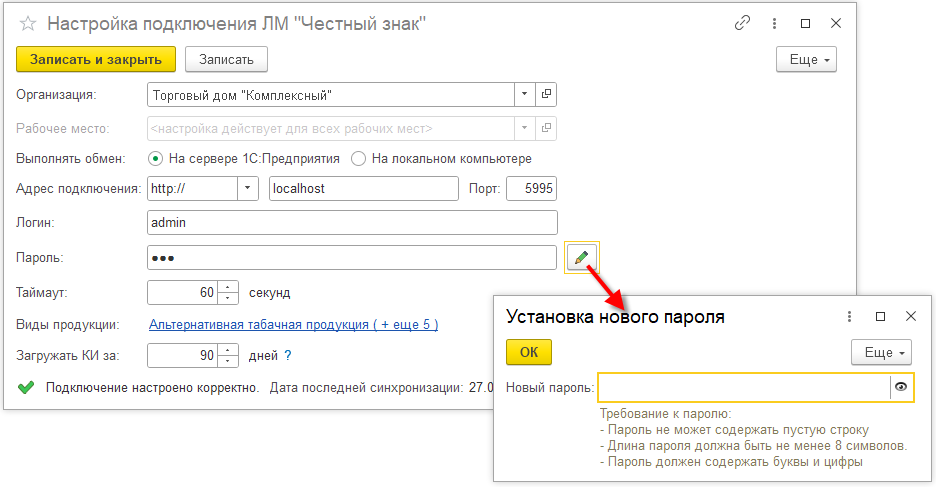Select На сервере 1С:Предприятия option

(156, 158)
